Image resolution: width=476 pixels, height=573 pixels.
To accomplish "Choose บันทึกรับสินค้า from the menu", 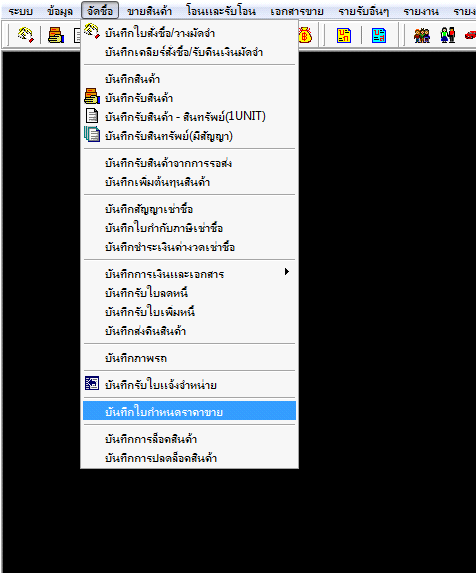I will [x=189, y=98].
